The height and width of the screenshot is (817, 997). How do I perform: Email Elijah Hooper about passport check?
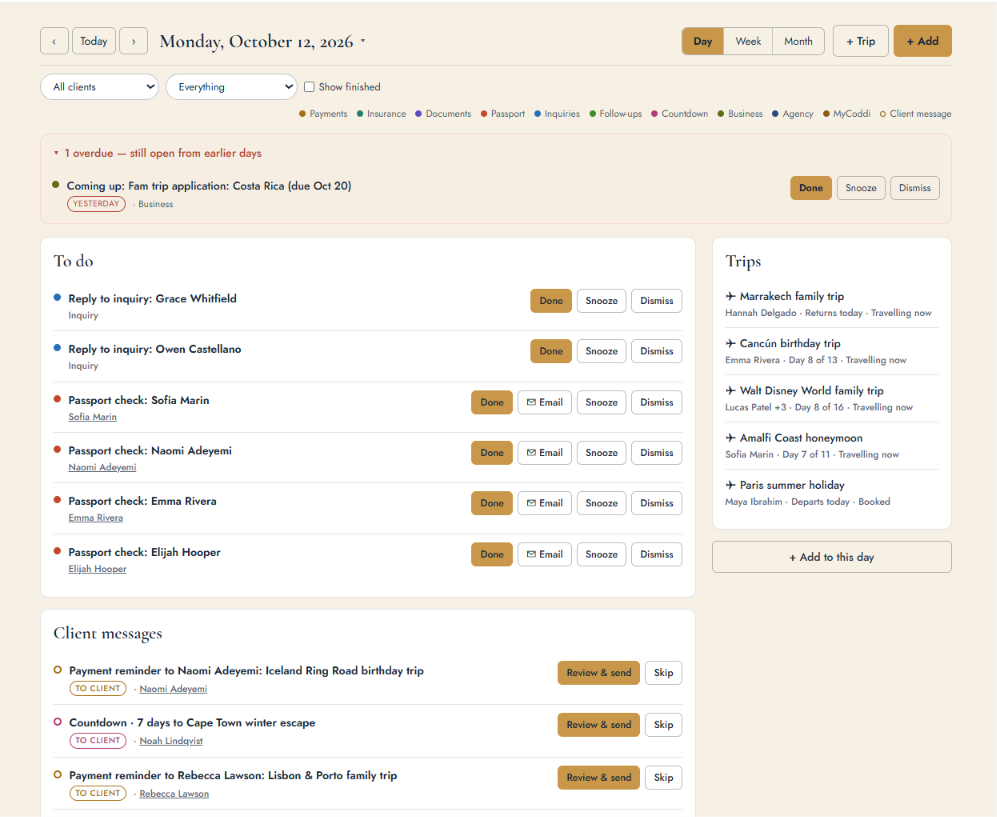[545, 554]
